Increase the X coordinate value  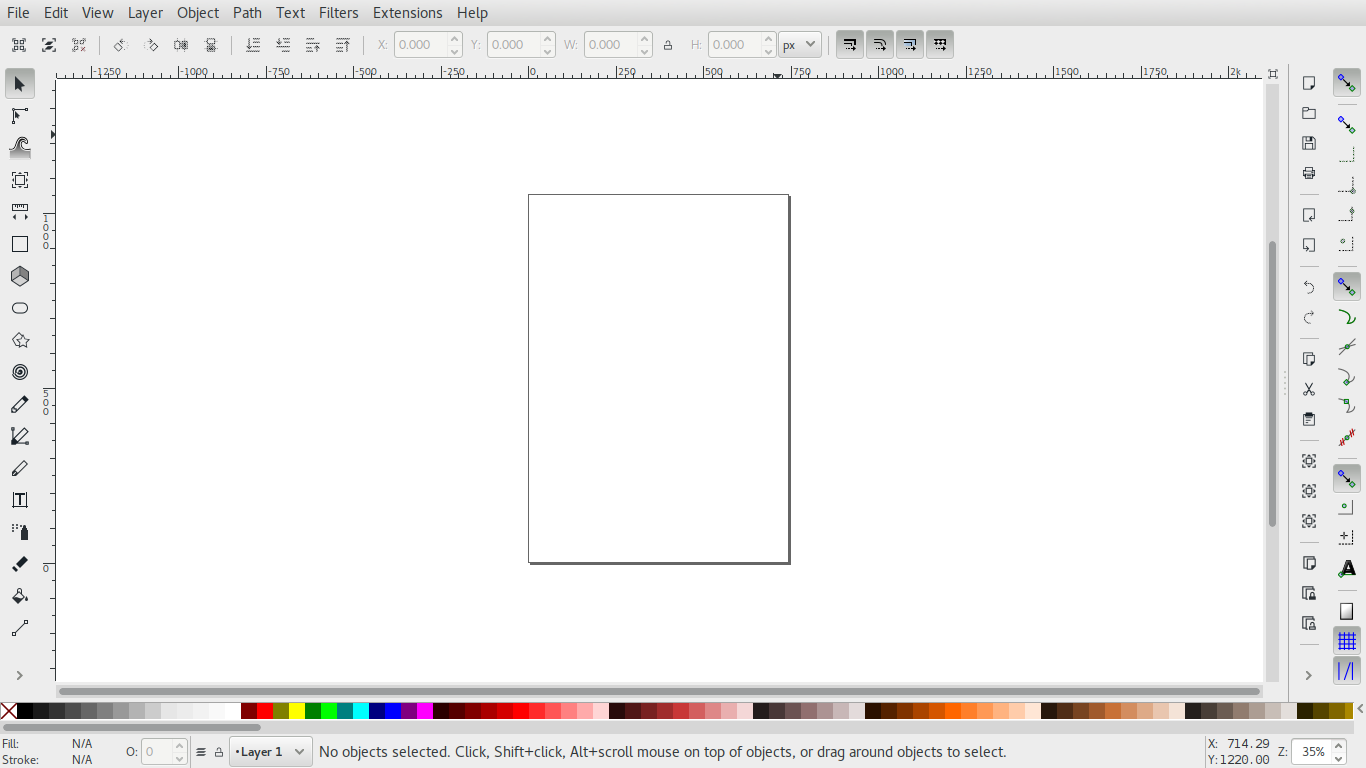click(x=455, y=39)
